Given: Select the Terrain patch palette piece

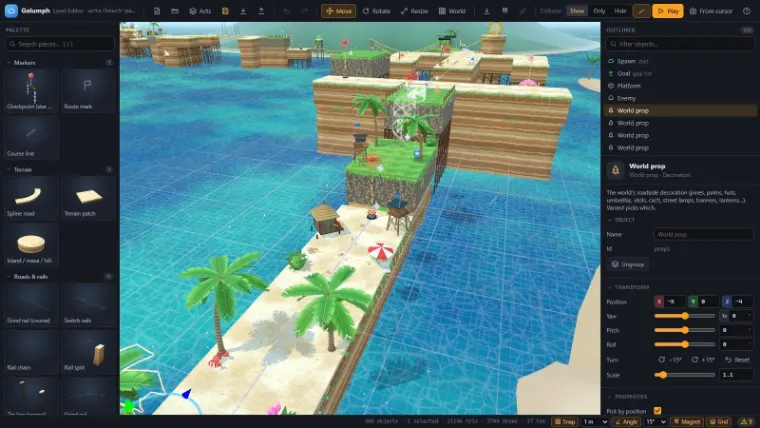Looking at the screenshot, I should tap(89, 197).
